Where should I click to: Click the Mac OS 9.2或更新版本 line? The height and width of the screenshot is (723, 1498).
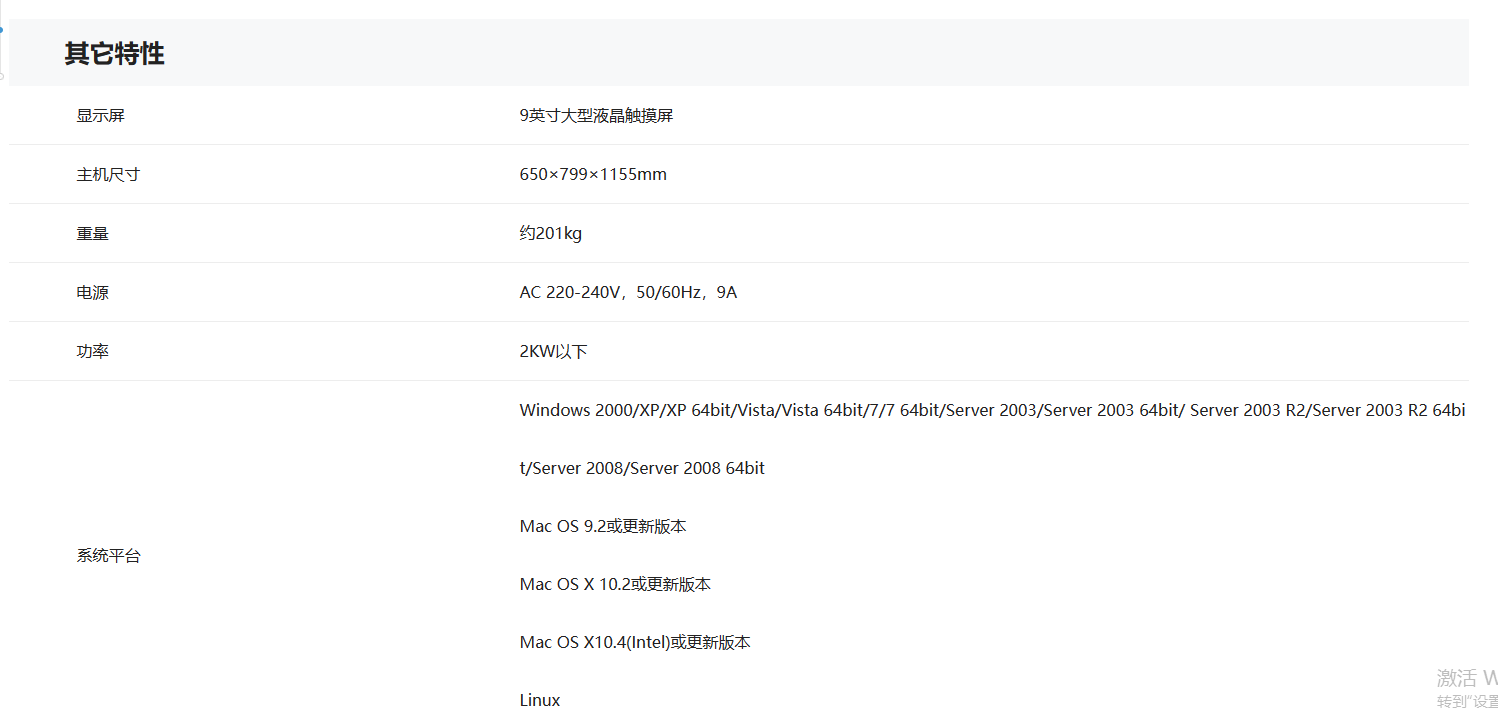click(x=603, y=527)
